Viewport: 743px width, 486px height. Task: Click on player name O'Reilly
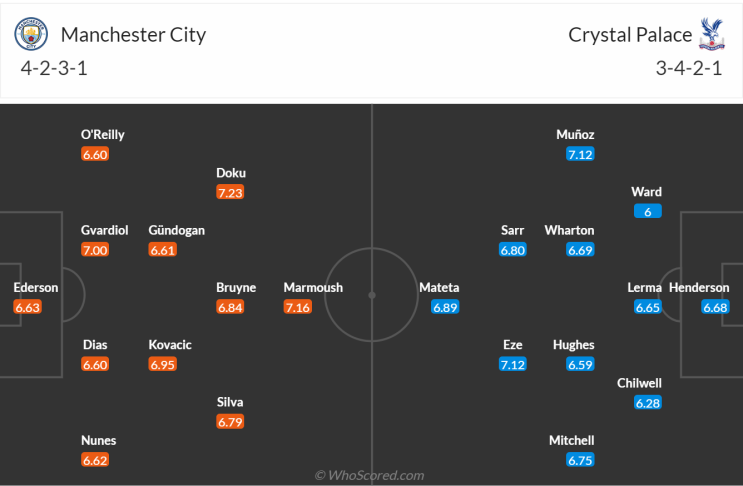(x=103, y=134)
